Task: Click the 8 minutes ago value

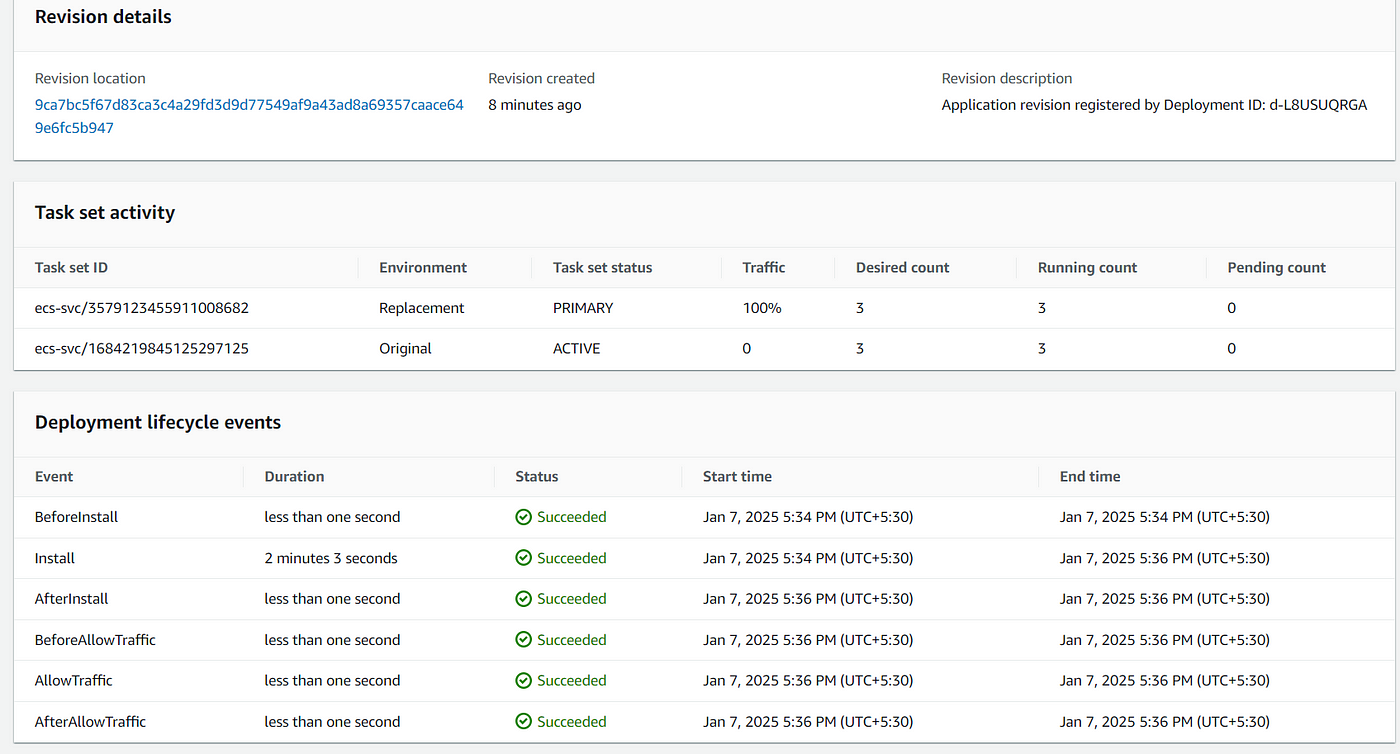Action: coord(535,104)
